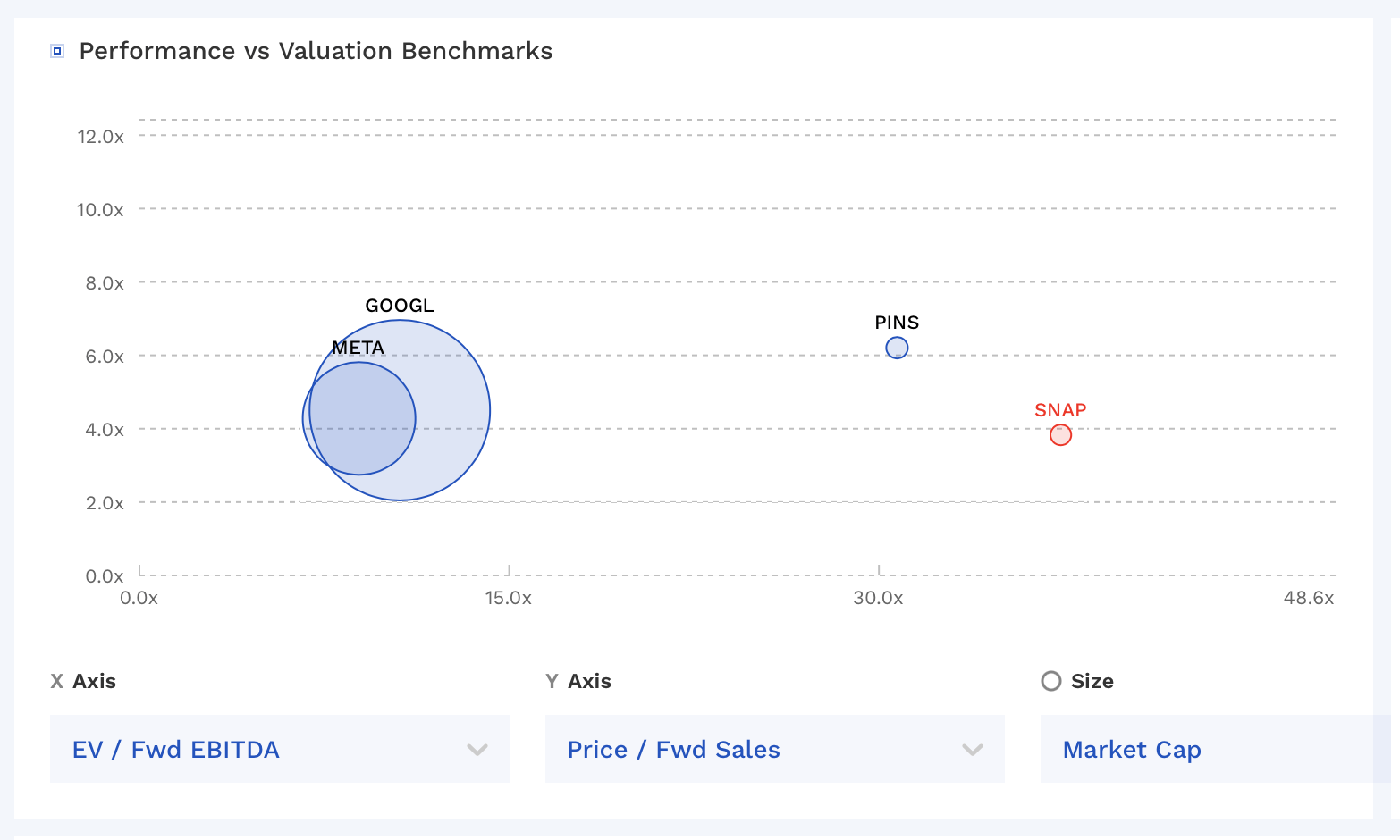Click the circle icon next to Size

click(x=1050, y=681)
